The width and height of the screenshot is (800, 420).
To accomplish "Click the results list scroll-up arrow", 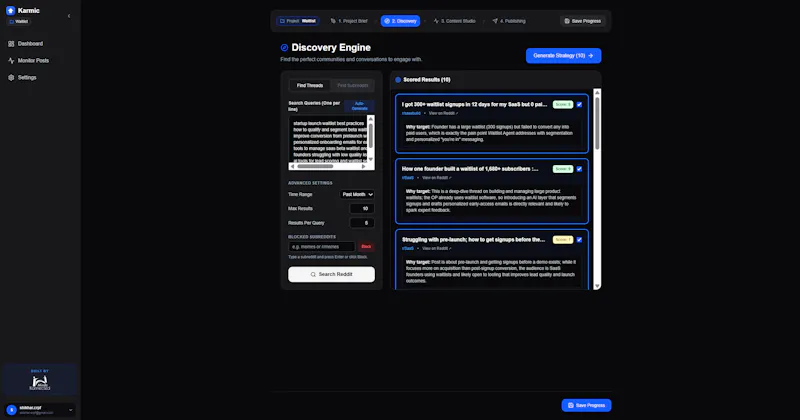I will pos(597,92).
